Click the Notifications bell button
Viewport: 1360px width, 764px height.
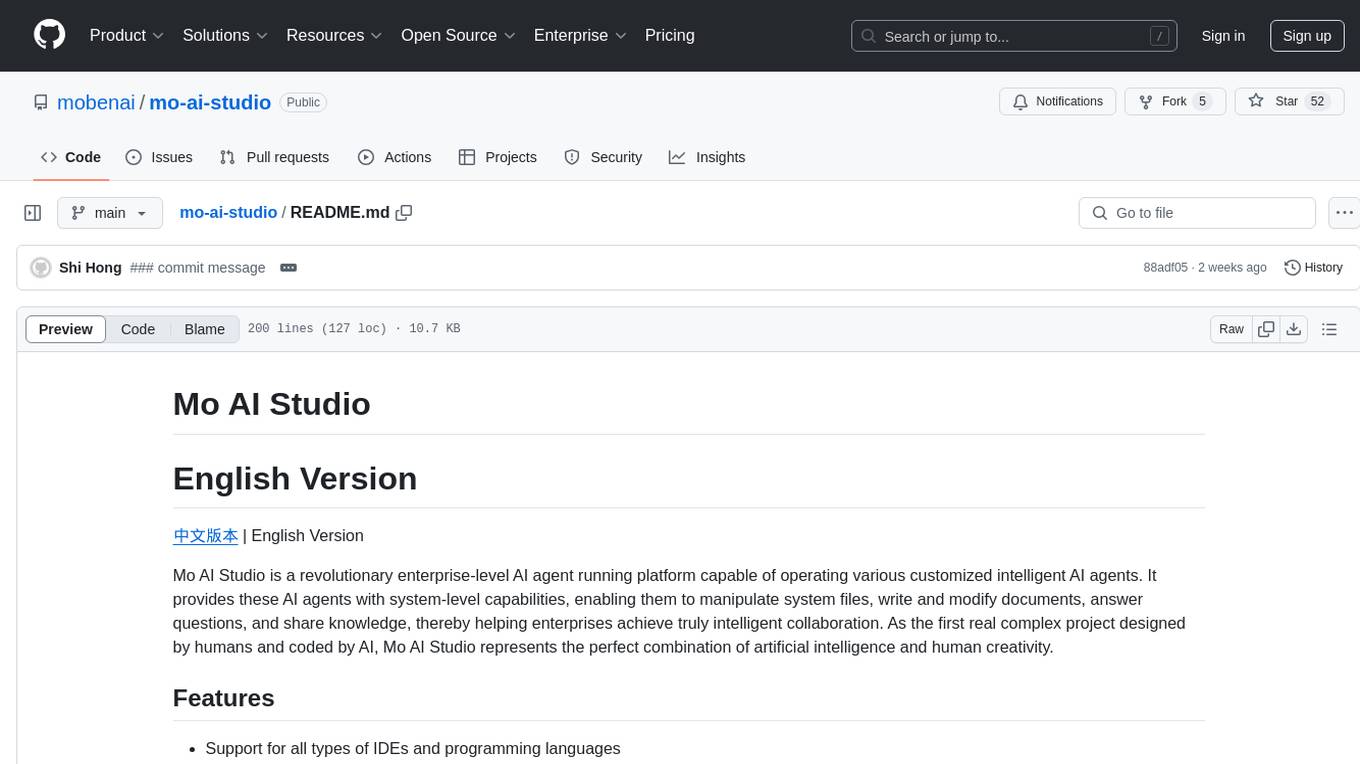click(x=1058, y=102)
